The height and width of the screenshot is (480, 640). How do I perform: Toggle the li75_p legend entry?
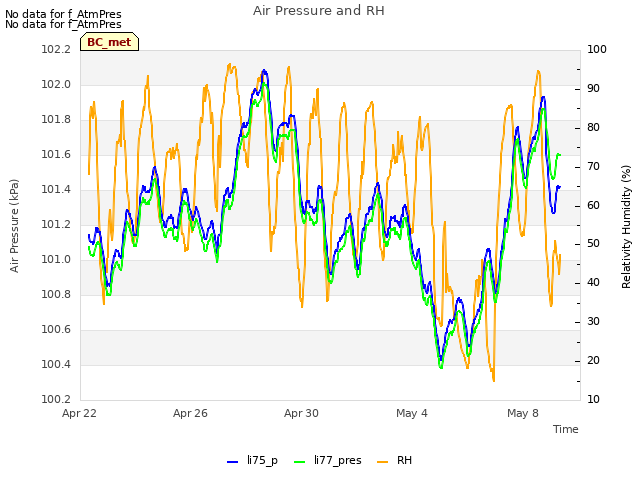point(252,460)
